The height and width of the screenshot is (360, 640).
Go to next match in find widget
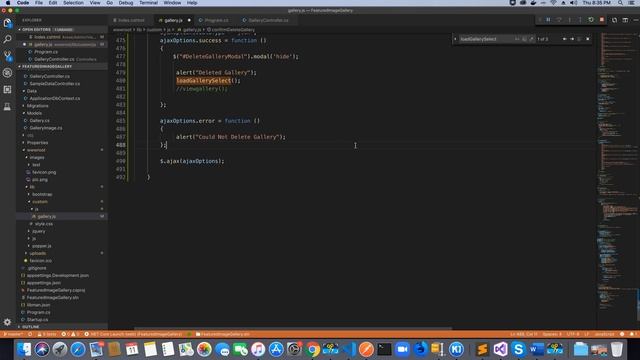pos(572,39)
